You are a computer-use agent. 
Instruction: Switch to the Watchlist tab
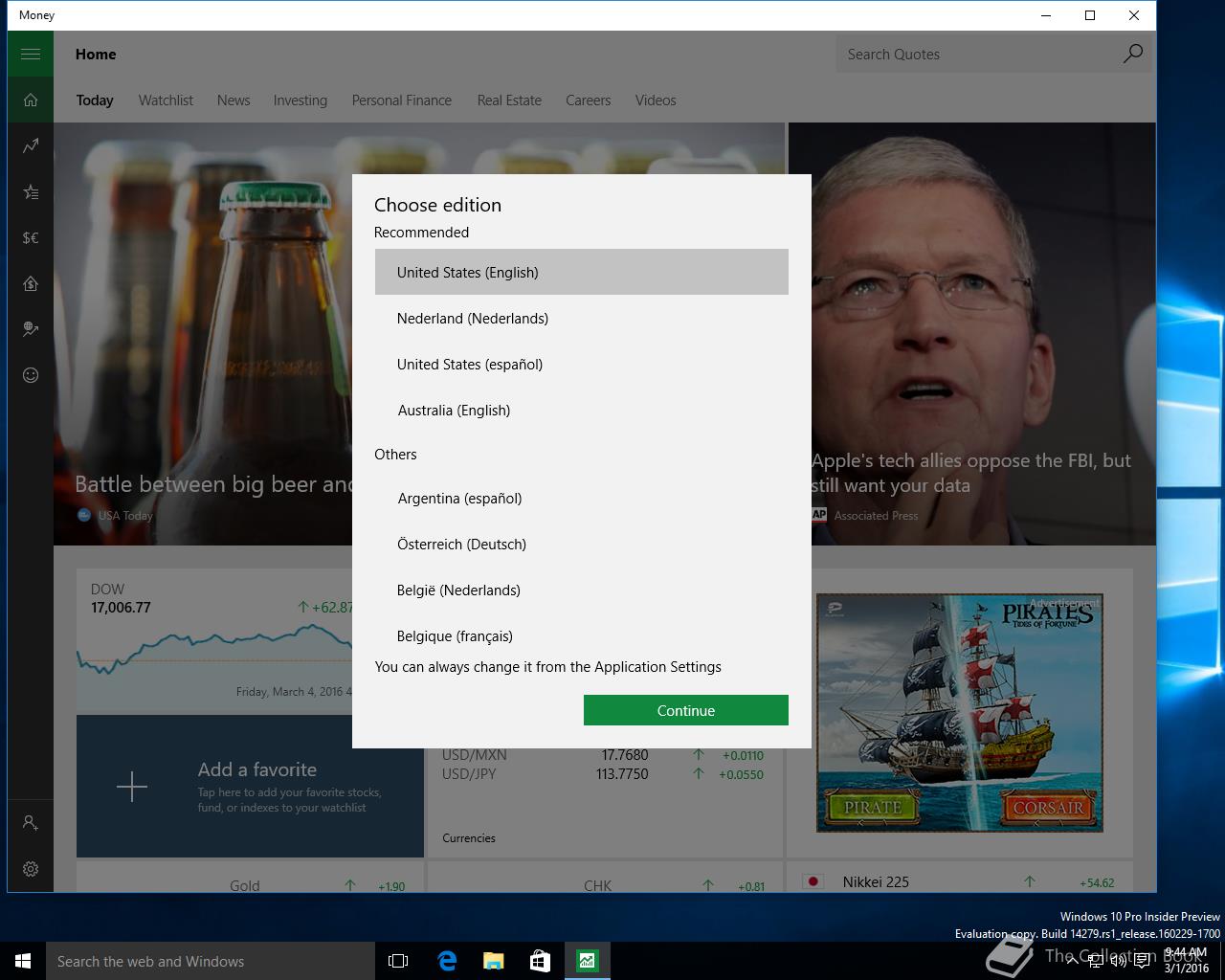[x=166, y=100]
